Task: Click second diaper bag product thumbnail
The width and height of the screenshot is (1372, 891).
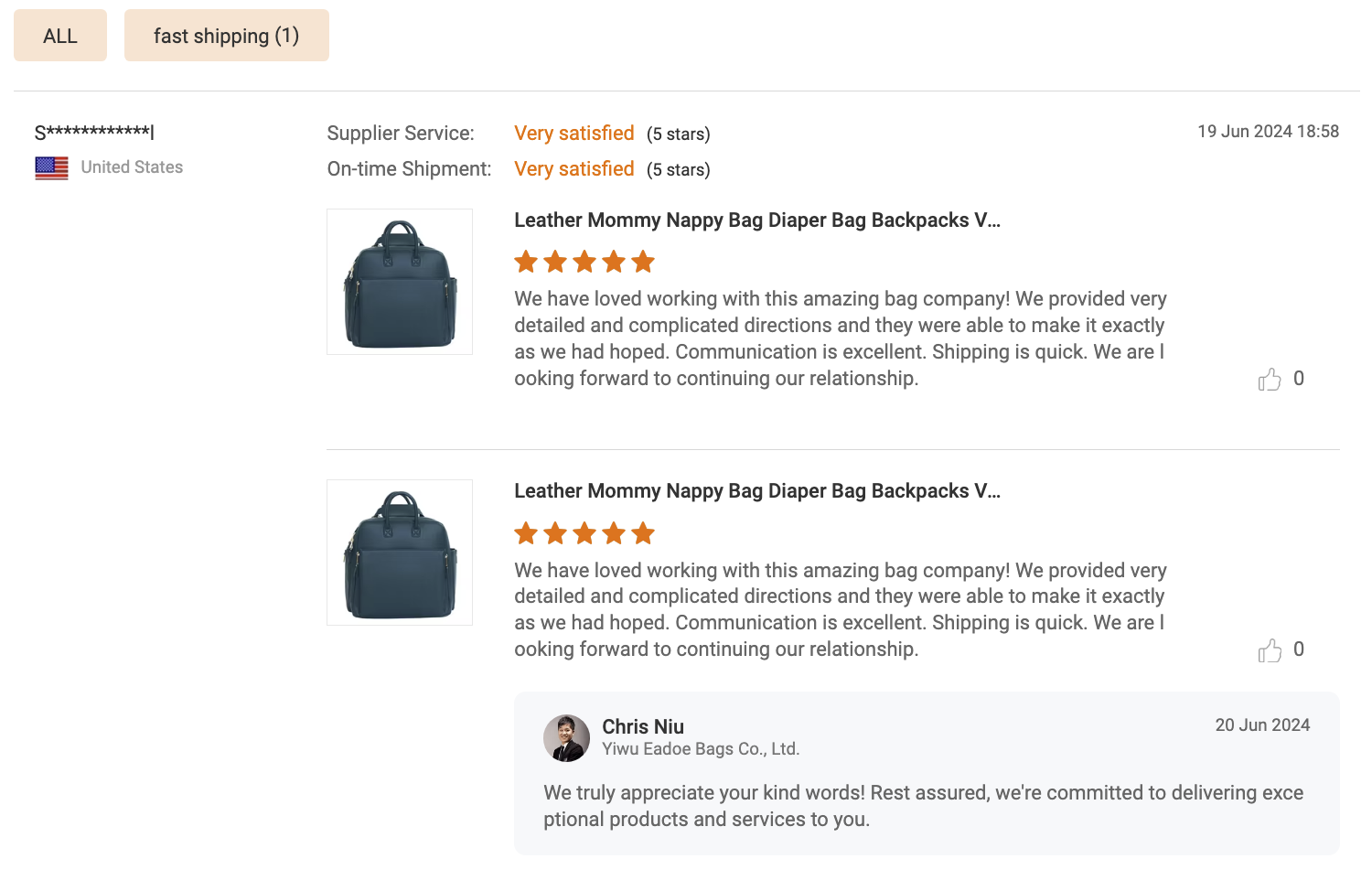Action: [400, 553]
